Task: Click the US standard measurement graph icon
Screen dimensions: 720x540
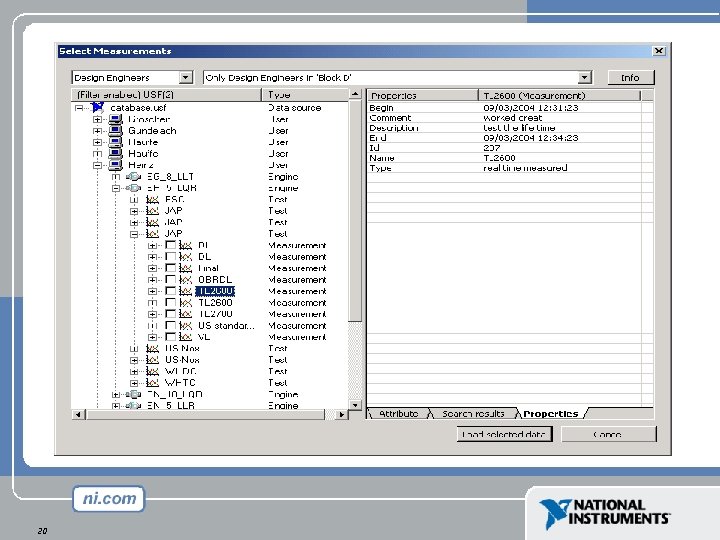Action: (x=186, y=326)
